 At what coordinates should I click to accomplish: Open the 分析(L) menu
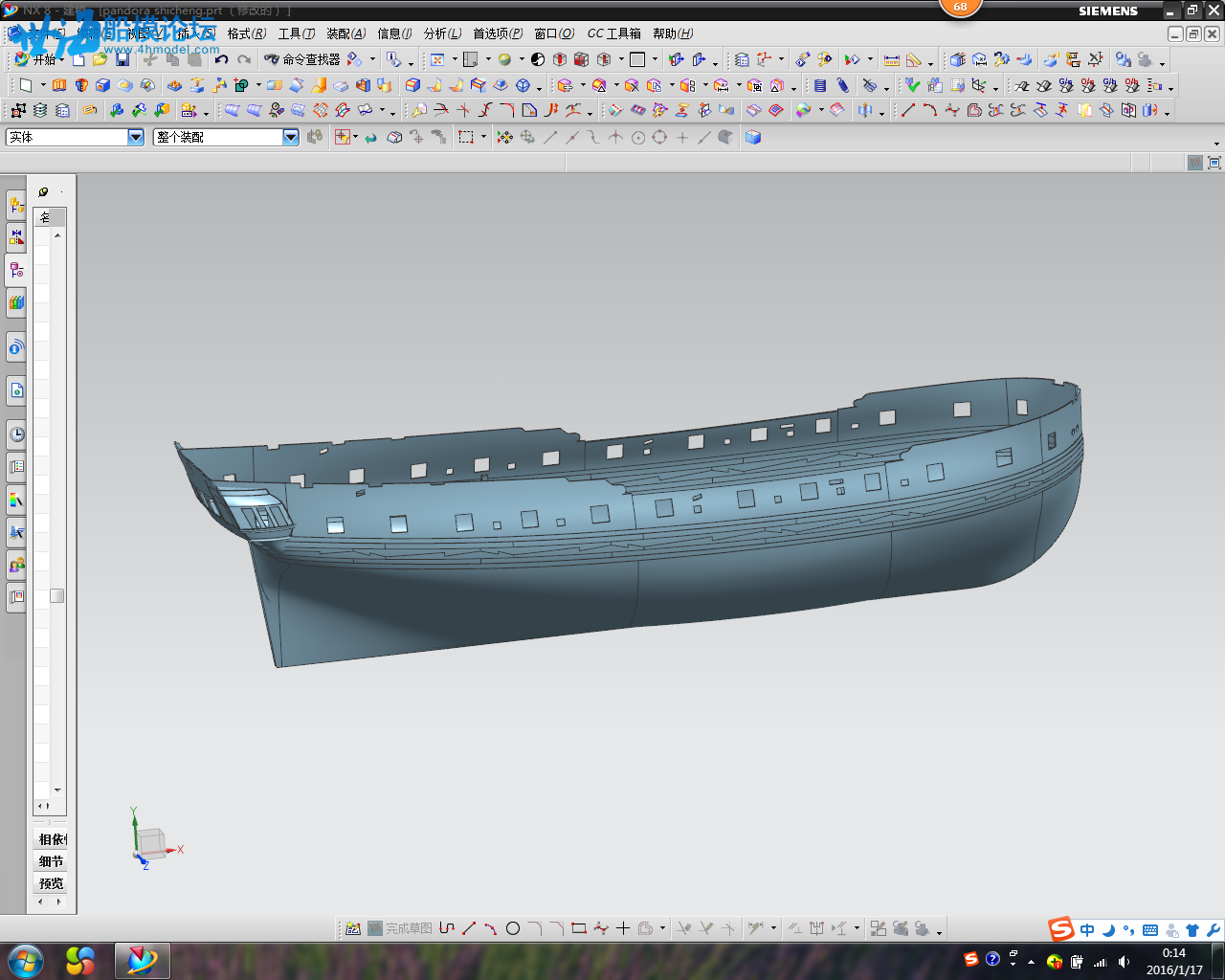(442, 33)
